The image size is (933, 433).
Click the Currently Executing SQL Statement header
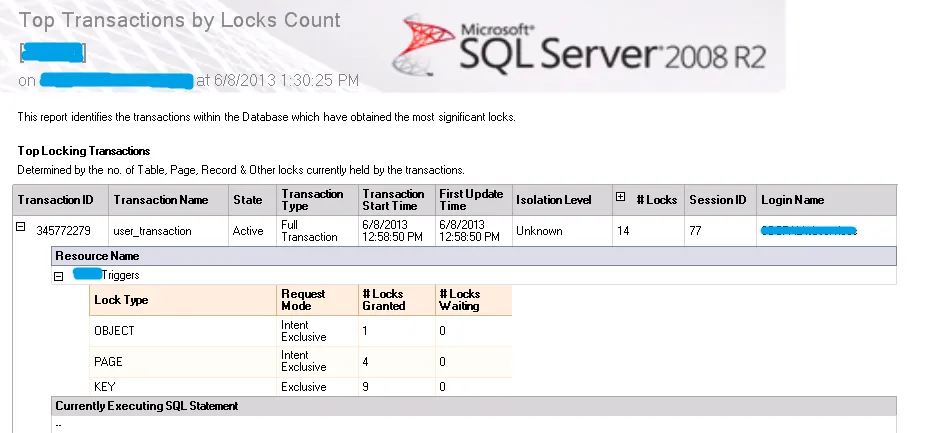coord(474,406)
